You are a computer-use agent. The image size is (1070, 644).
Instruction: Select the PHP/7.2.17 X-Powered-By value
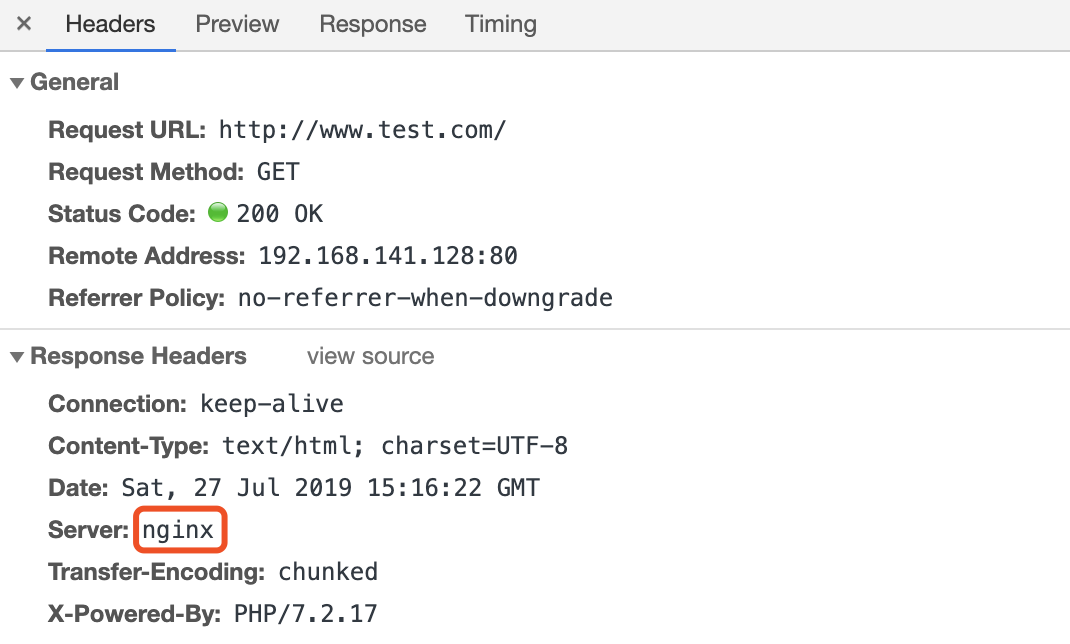[x=306, y=614]
